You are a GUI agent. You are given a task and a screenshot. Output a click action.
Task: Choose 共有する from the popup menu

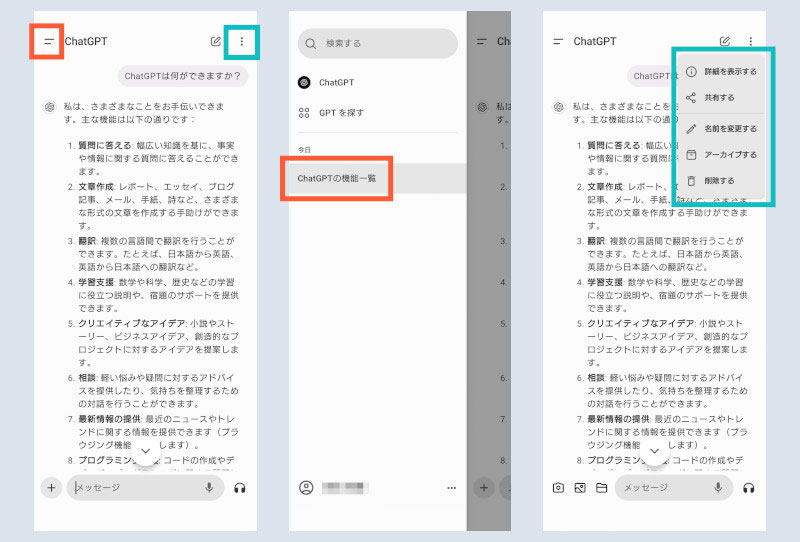[719, 97]
